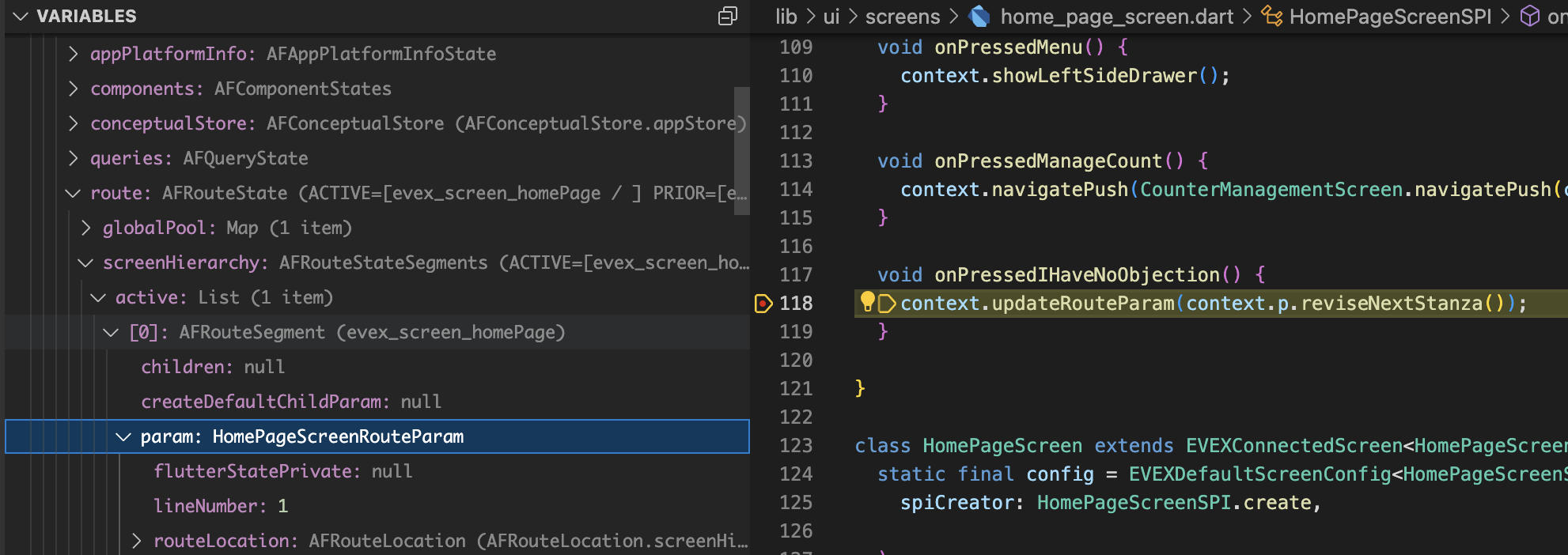Click line number 113 in the gutter
Image resolution: width=1568 pixels, height=555 pixels.
tap(796, 161)
